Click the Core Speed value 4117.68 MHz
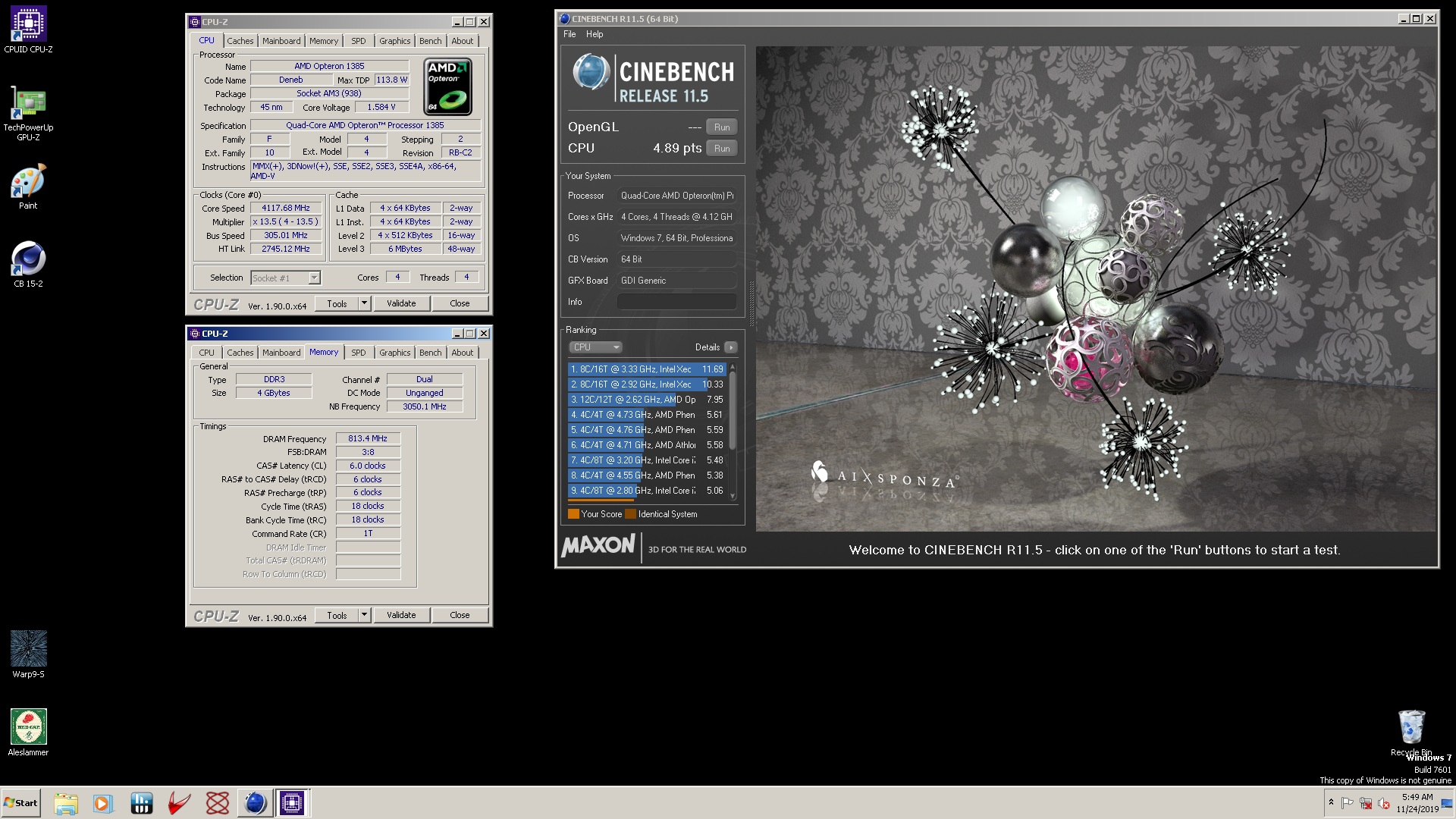Viewport: 1456px width, 819px height. [286, 209]
